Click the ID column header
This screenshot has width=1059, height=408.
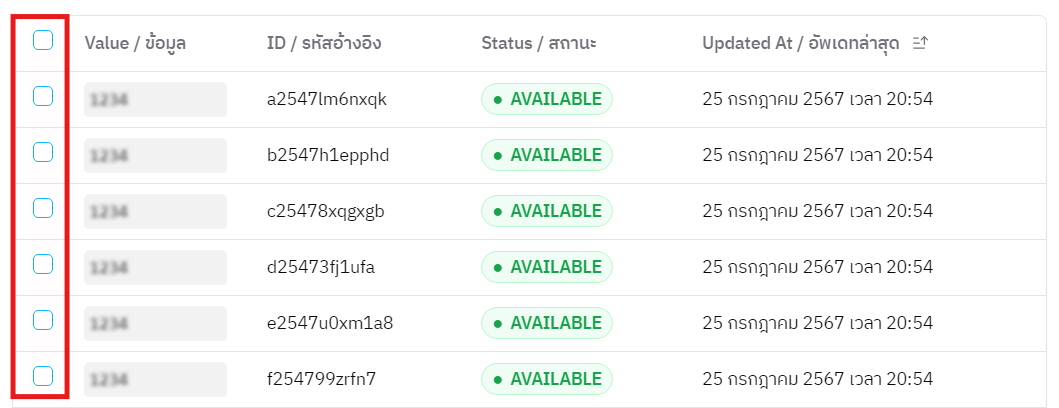pos(324,43)
